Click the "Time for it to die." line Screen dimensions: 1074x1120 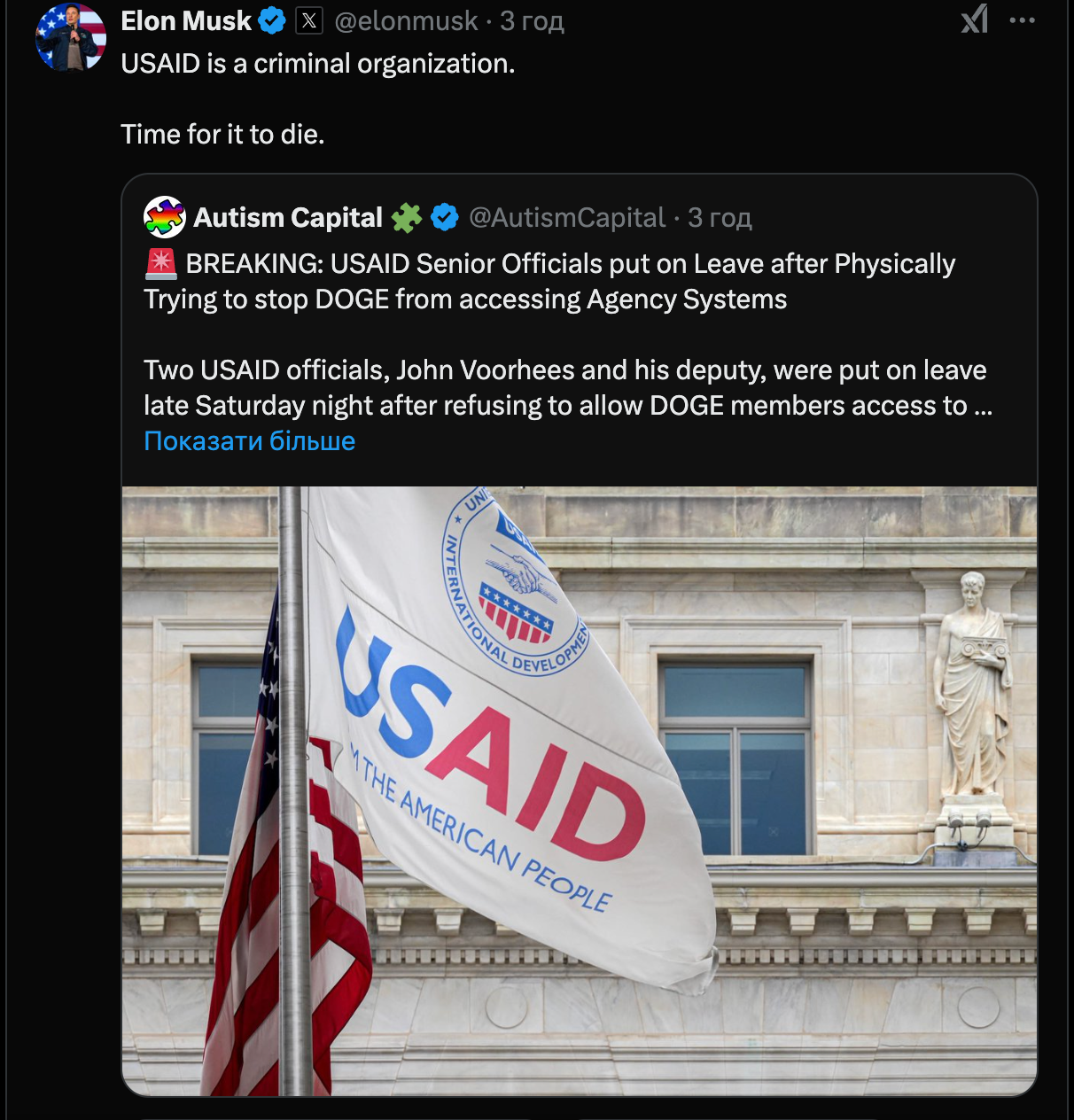coord(222,134)
